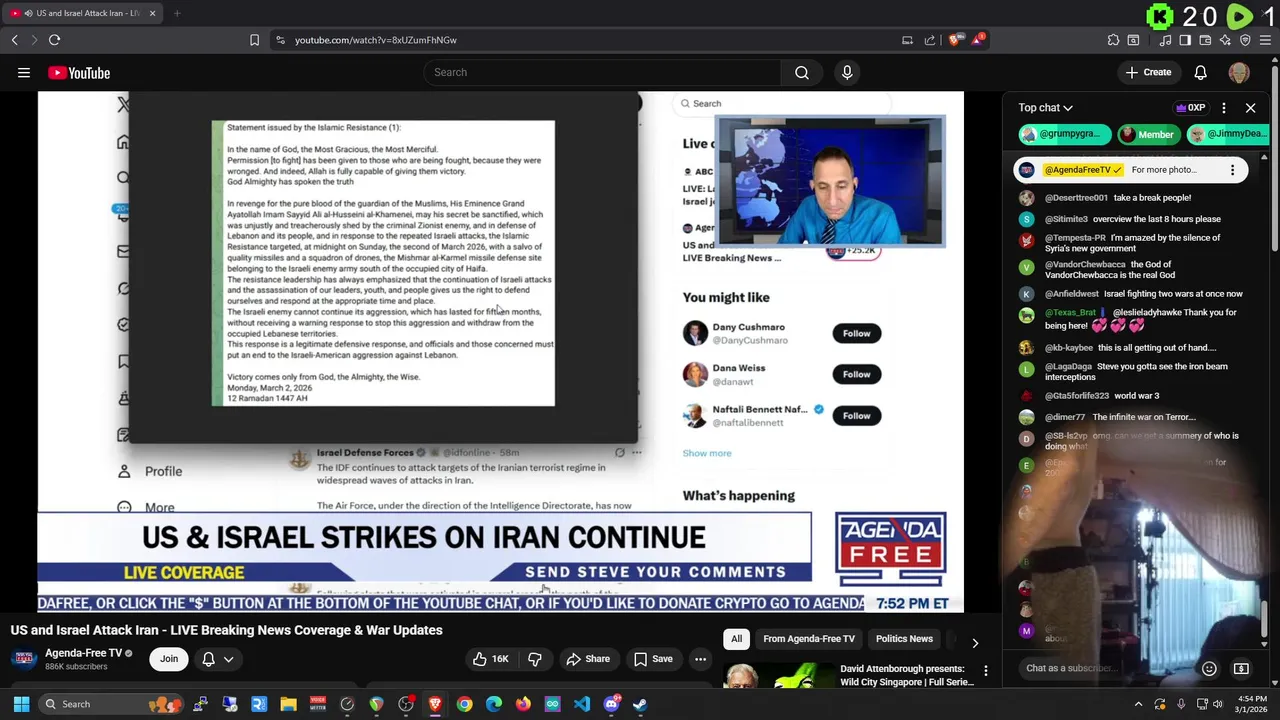This screenshot has width=1280, height=720.
Task: Open the YouTube account avatar menu
Action: (1239, 72)
